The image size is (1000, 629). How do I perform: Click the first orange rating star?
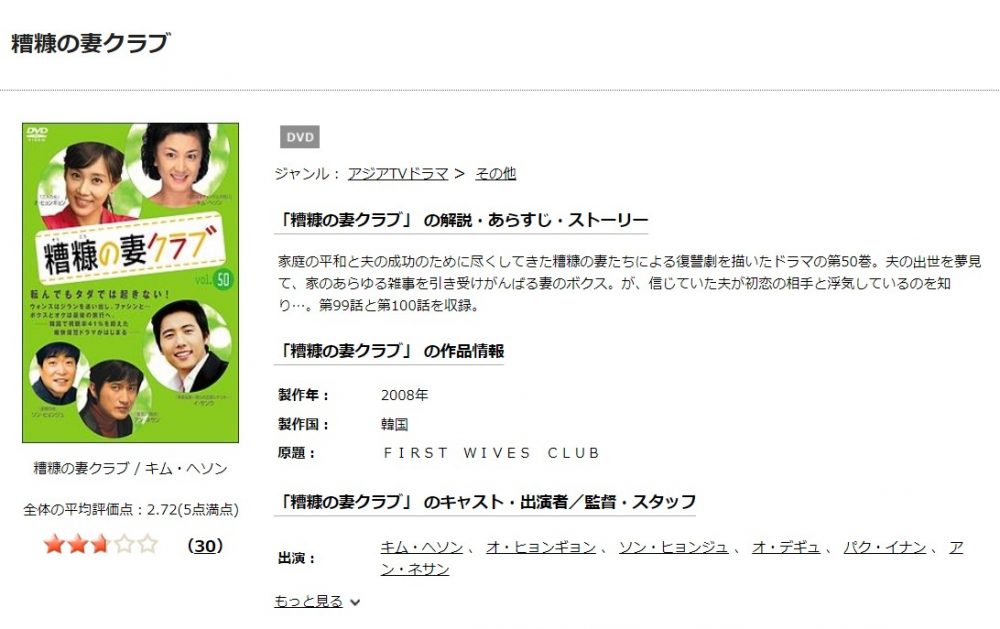click(x=54, y=545)
